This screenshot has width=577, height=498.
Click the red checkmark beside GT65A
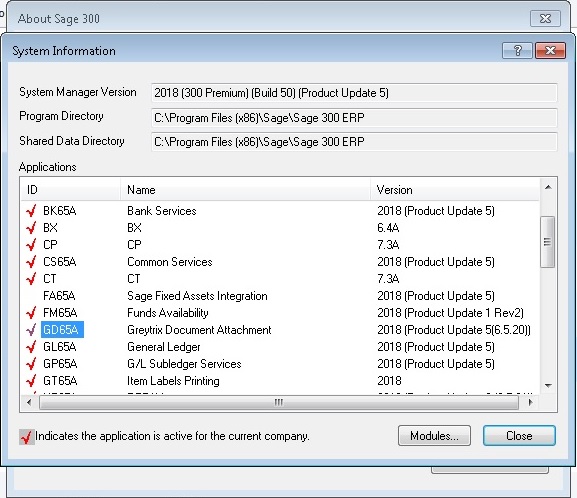pyautogui.click(x=31, y=381)
